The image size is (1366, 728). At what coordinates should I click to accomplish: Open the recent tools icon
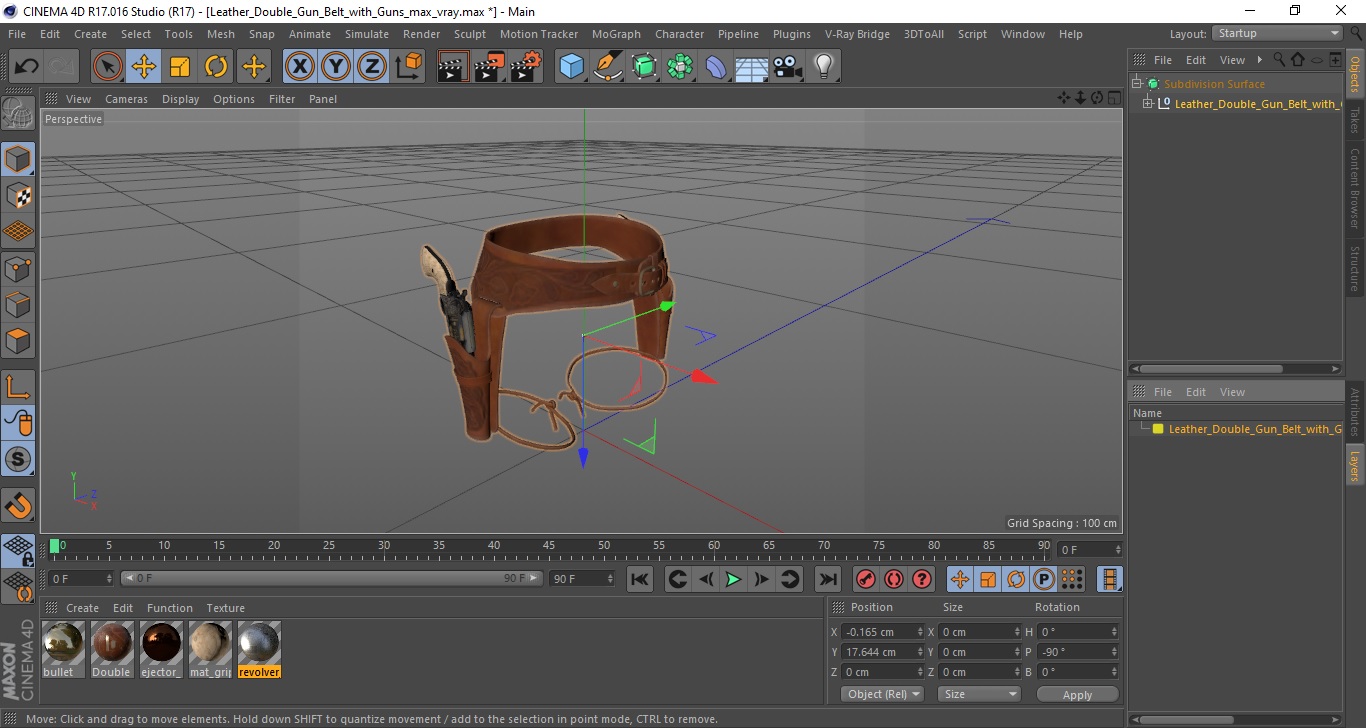click(253, 67)
